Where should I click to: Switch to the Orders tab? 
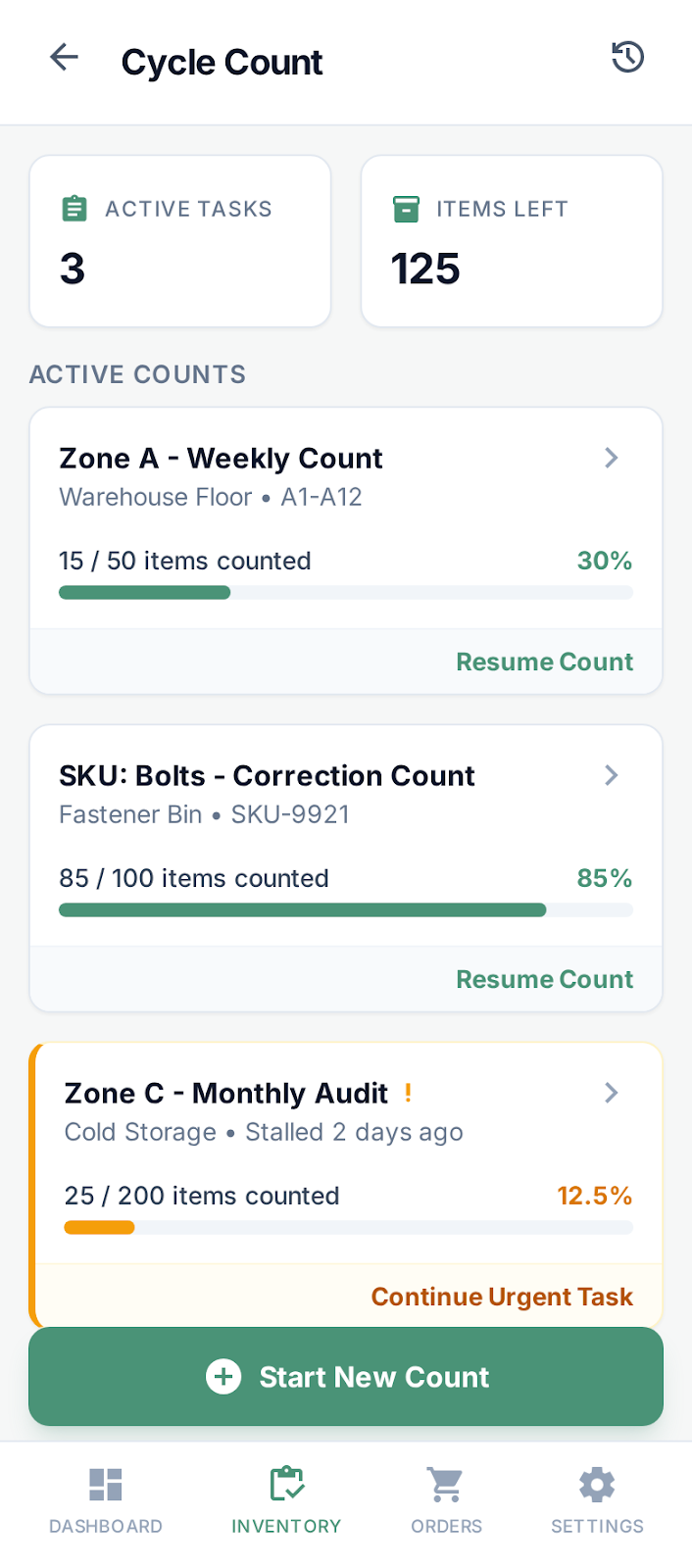446,1499
